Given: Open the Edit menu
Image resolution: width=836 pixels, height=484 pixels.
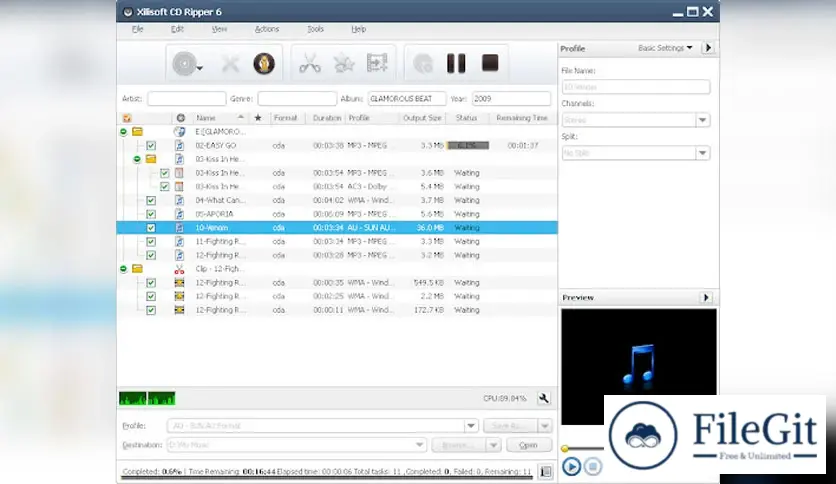Looking at the screenshot, I should pos(177,29).
